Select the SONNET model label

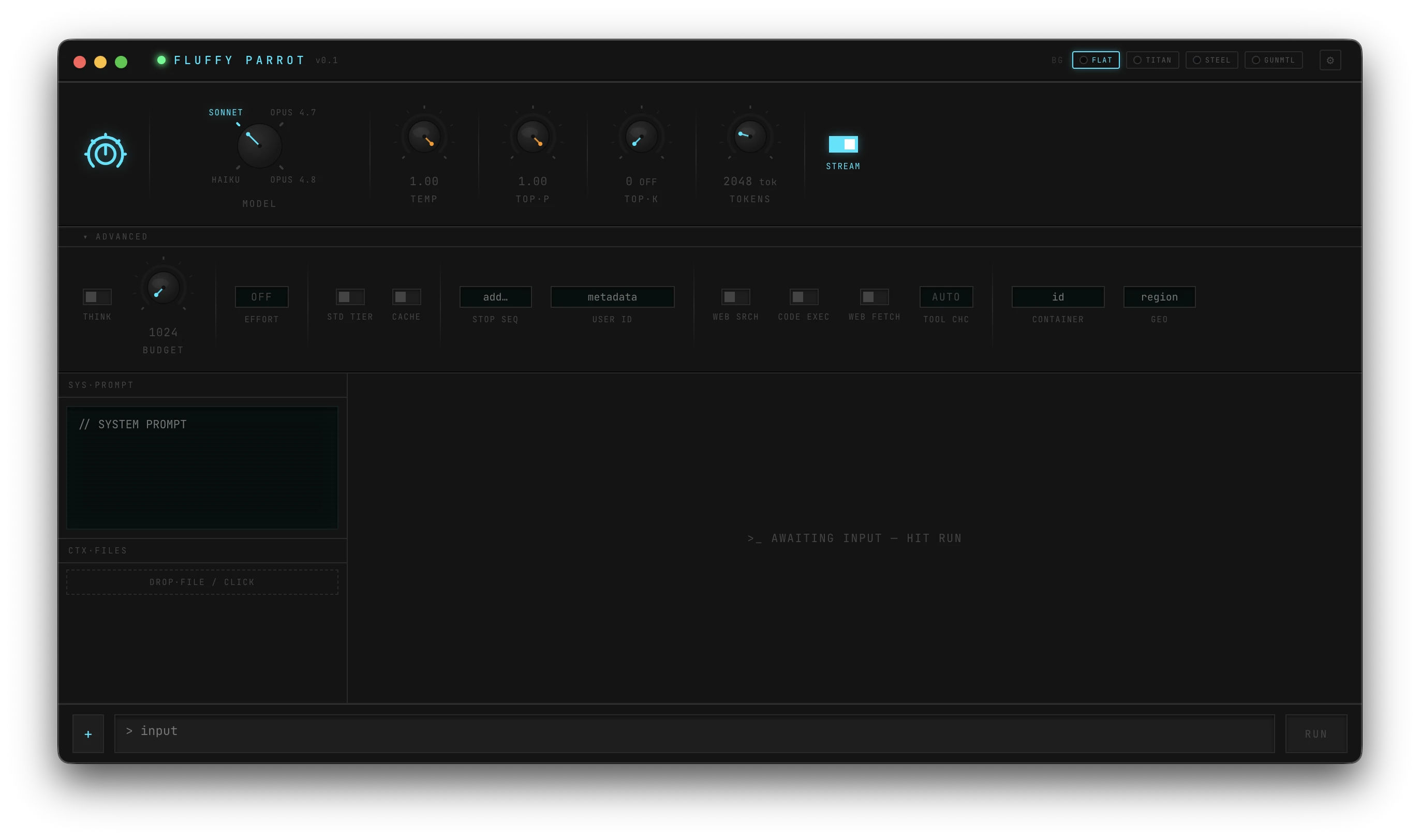pos(226,113)
